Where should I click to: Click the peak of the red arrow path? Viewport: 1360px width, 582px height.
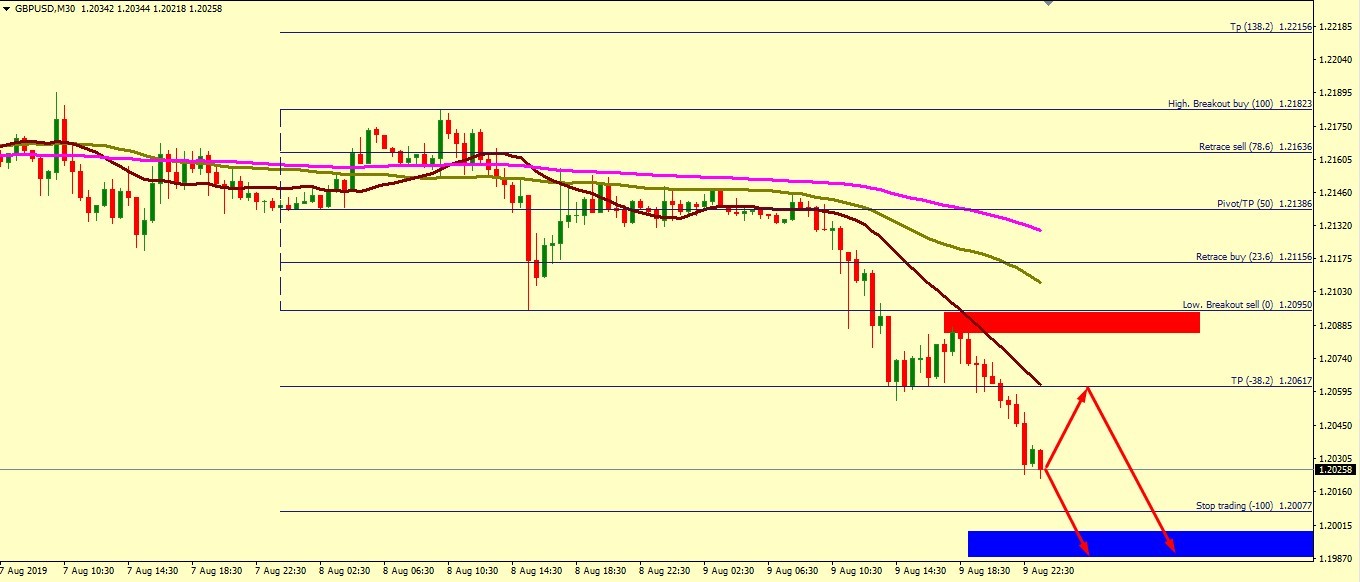[1087, 387]
